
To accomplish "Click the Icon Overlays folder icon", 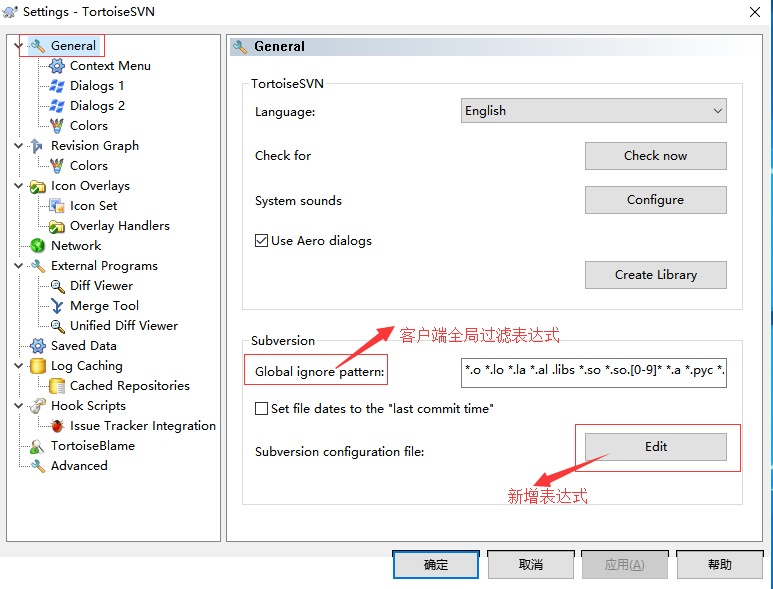I will point(37,186).
